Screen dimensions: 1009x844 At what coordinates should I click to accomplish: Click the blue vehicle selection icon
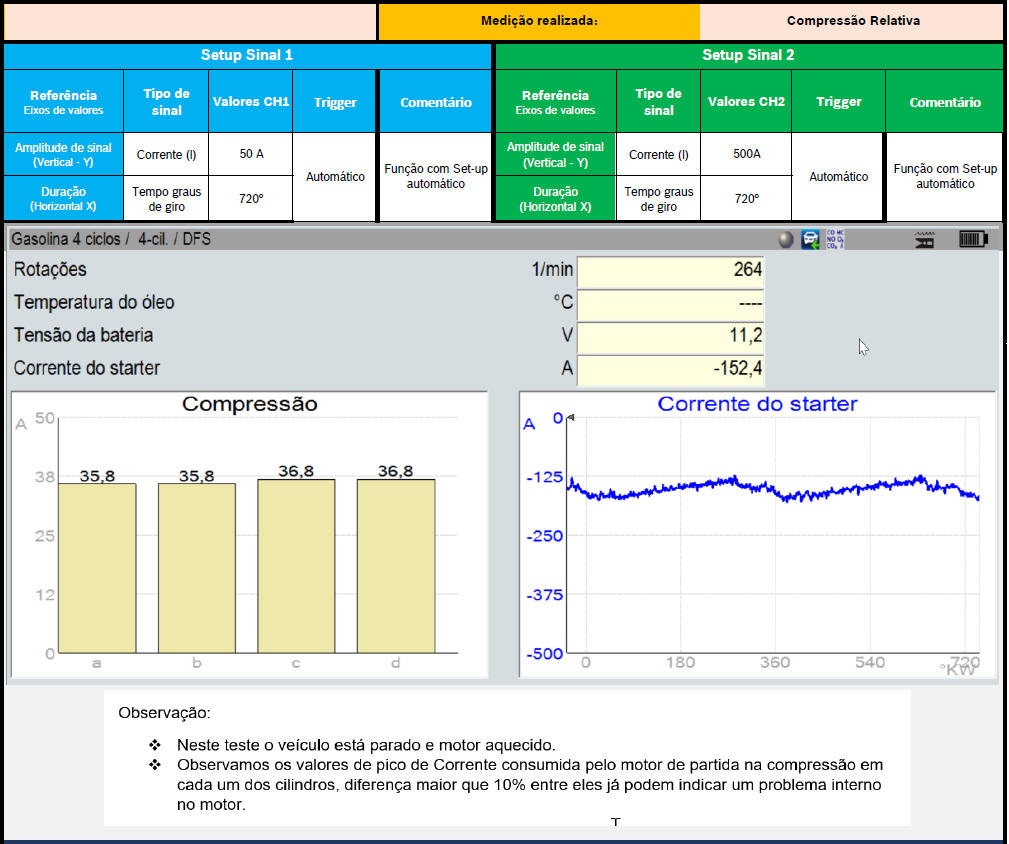point(810,240)
